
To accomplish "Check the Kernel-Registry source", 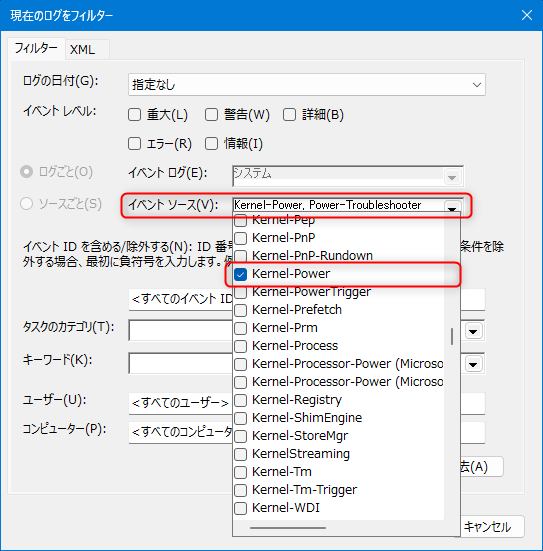I will click(240, 400).
